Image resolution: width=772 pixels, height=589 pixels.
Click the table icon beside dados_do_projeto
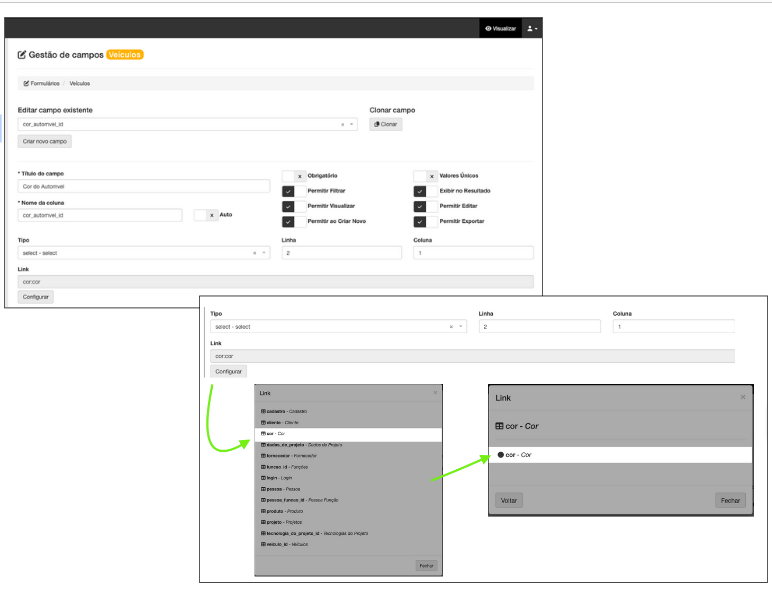coord(263,445)
